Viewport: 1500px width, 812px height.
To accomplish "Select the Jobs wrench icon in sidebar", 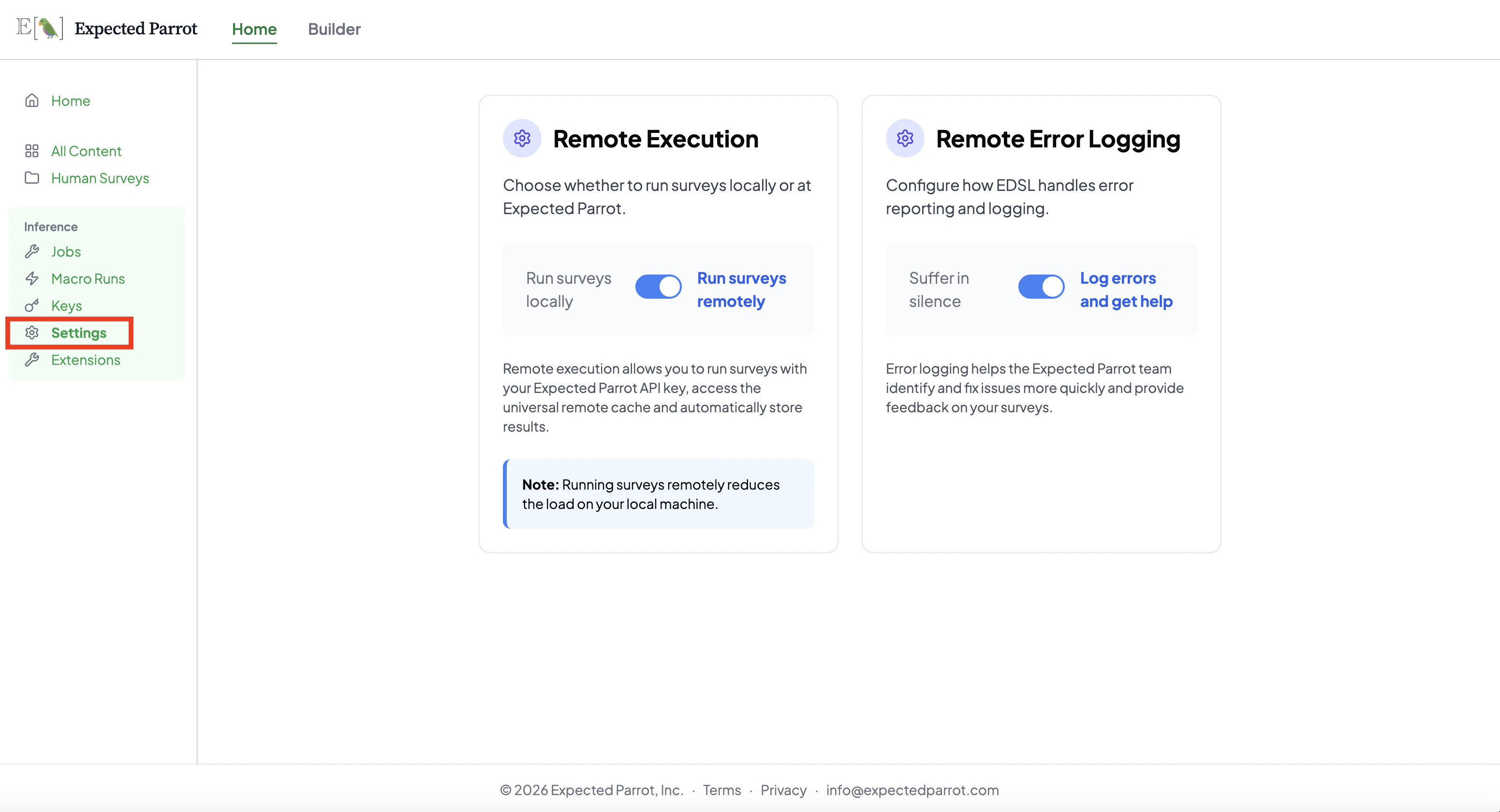I will (32, 251).
